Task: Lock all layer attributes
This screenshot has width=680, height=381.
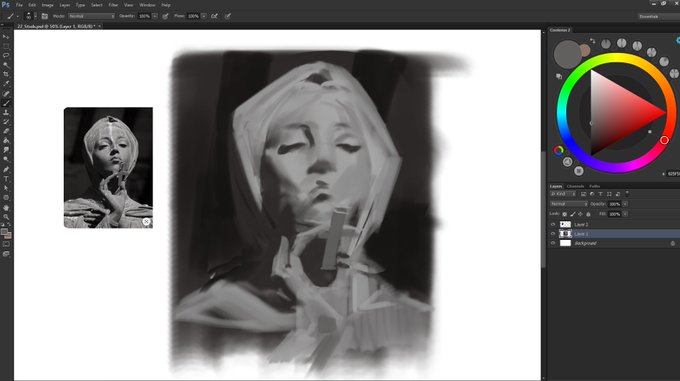Action: [x=588, y=214]
